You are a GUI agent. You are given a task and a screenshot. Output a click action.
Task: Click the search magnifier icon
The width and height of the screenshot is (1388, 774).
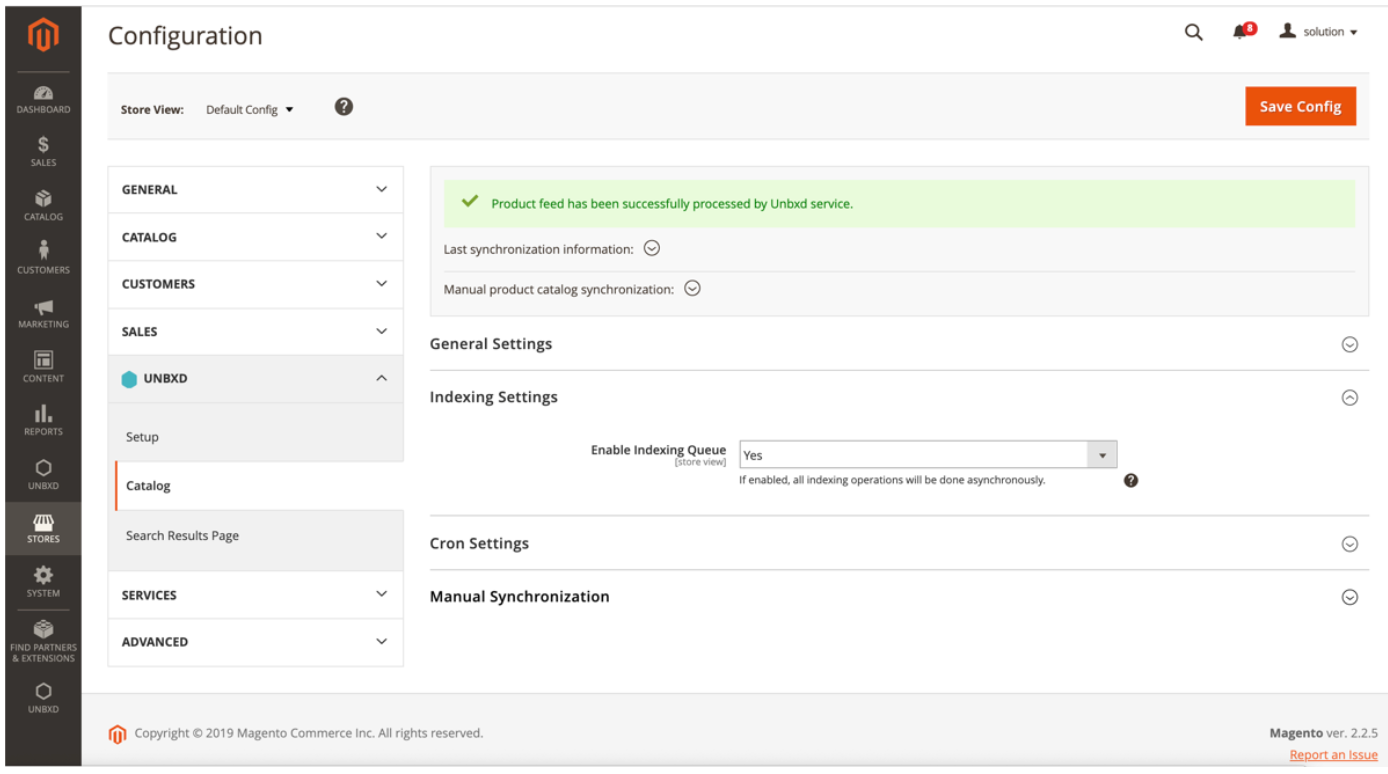1193,32
